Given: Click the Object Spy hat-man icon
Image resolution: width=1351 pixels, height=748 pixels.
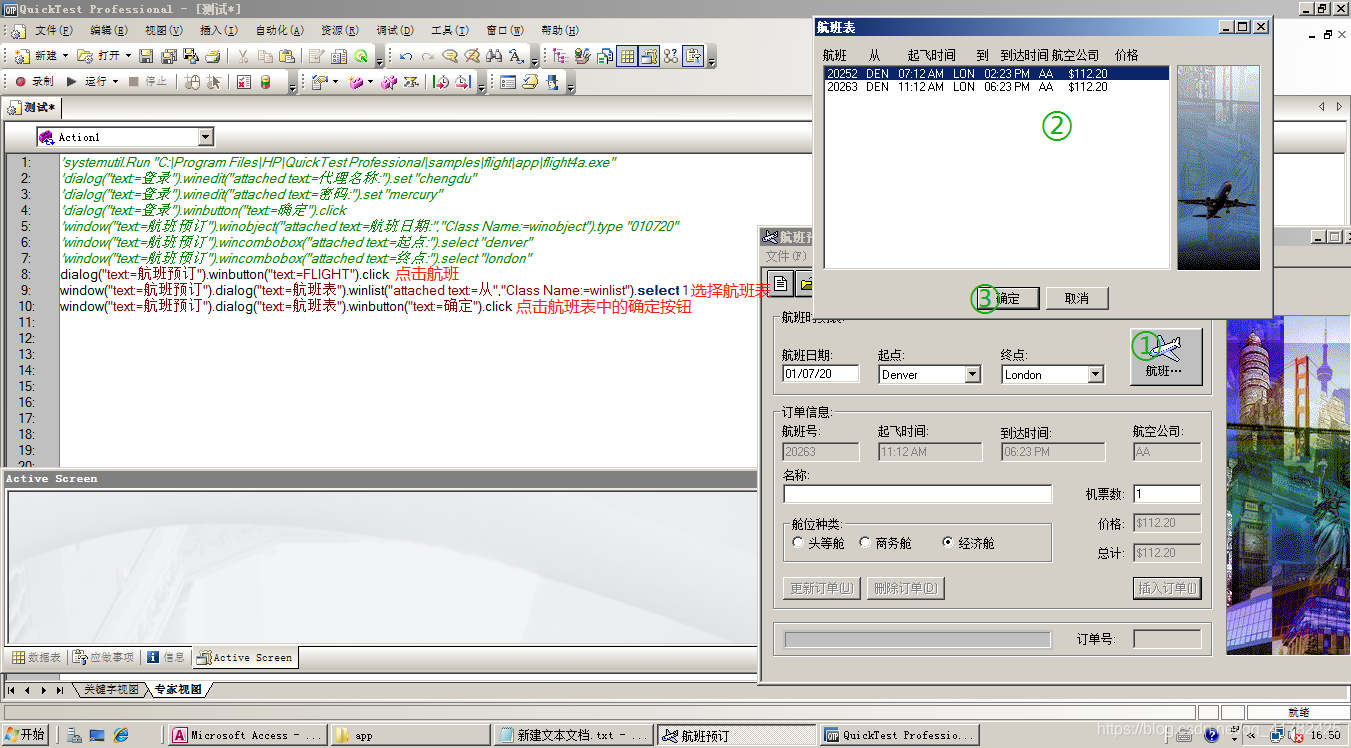Looking at the screenshot, I should pos(551,82).
